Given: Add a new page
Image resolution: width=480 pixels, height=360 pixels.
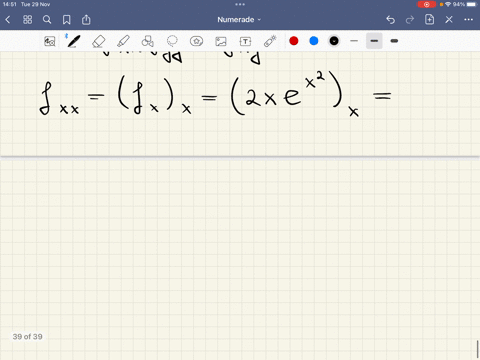Looking at the screenshot, I should pyautogui.click(x=429, y=20).
